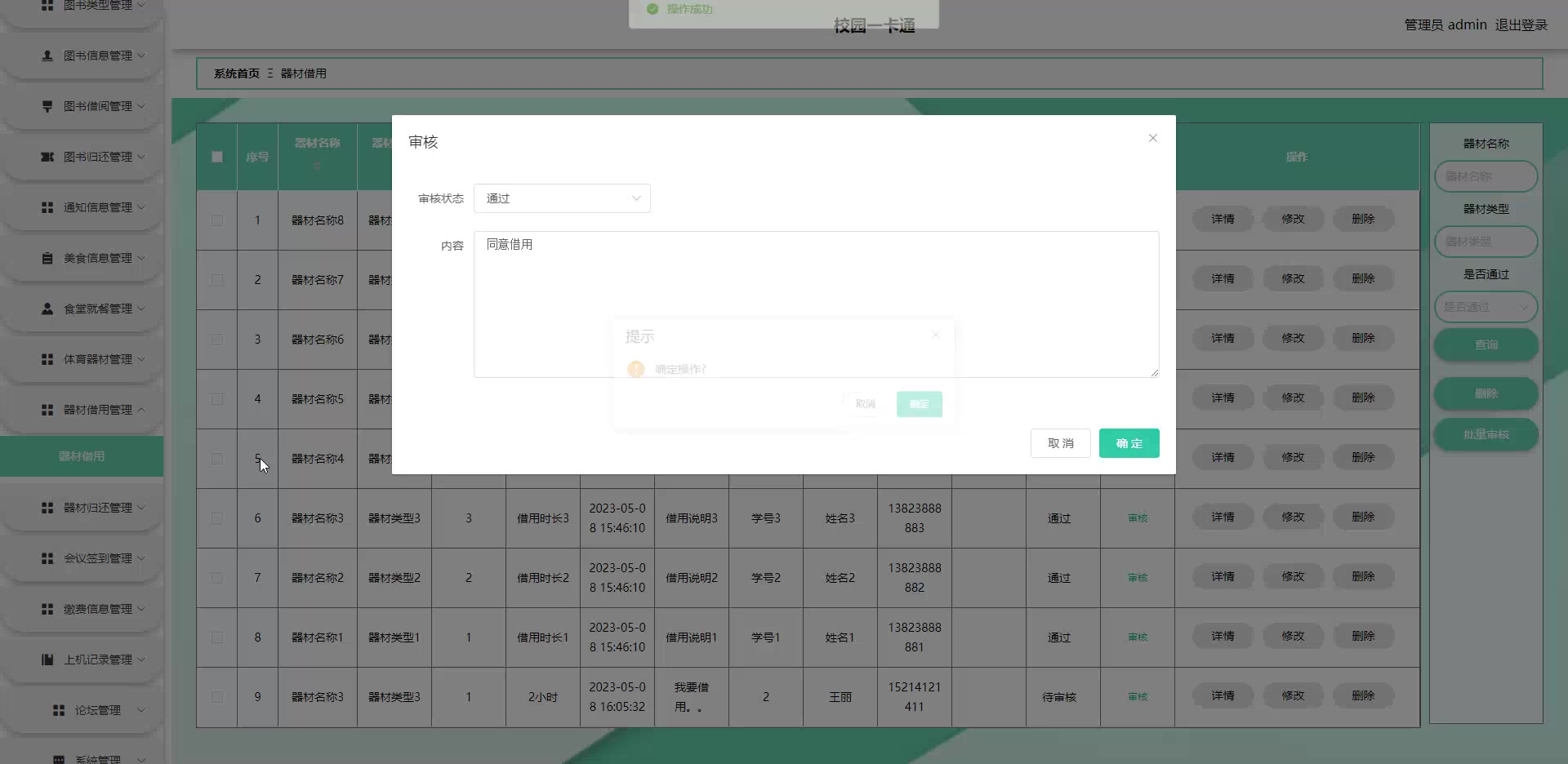This screenshot has height=764, width=1568.
Task: Select the checkbox for 序号 6 row
Action: (x=217, y=518)
